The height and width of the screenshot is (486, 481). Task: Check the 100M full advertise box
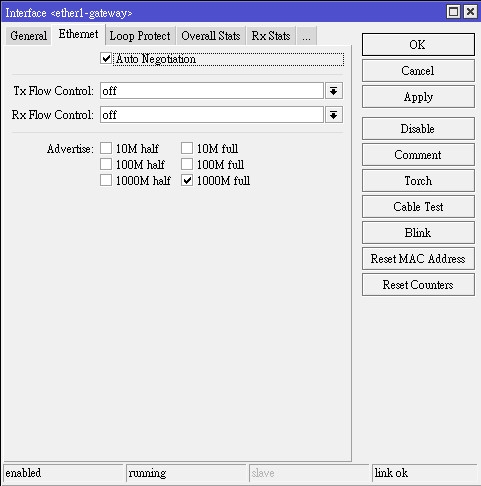pyautogui.click(x=187, y=164)
